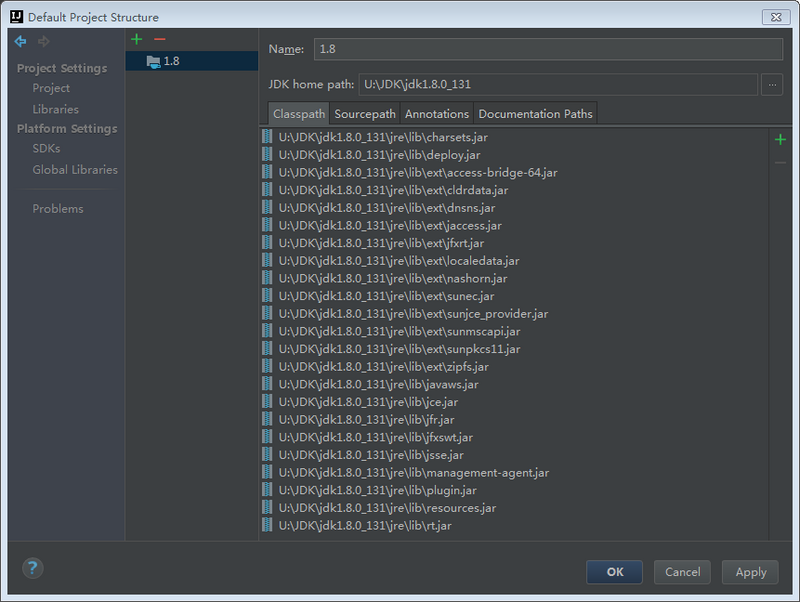Close the Default Project Structure dialog
Screen dimensions: 800x602
(x=776, y=17)
